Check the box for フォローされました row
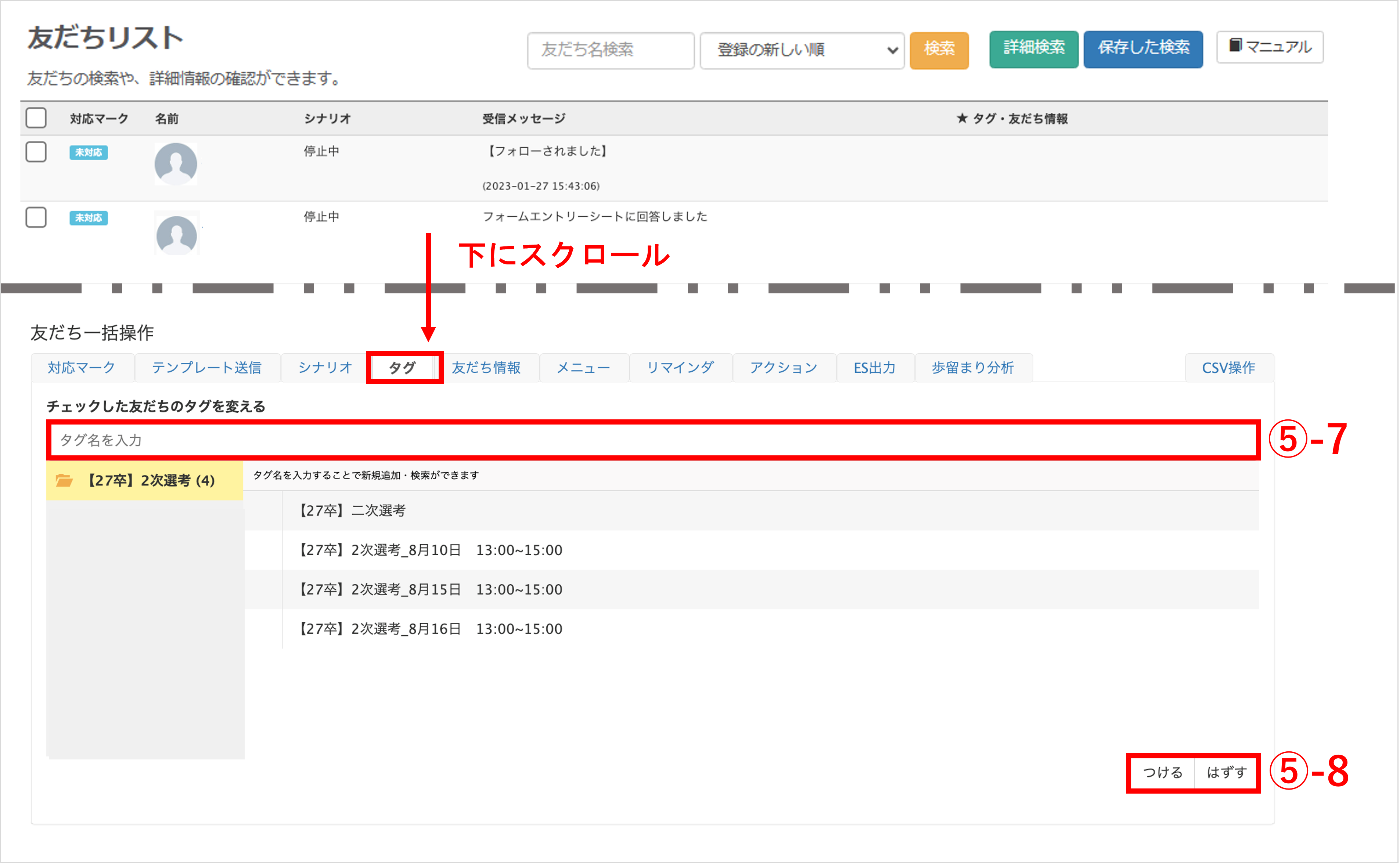 click(x=36, y=152)
